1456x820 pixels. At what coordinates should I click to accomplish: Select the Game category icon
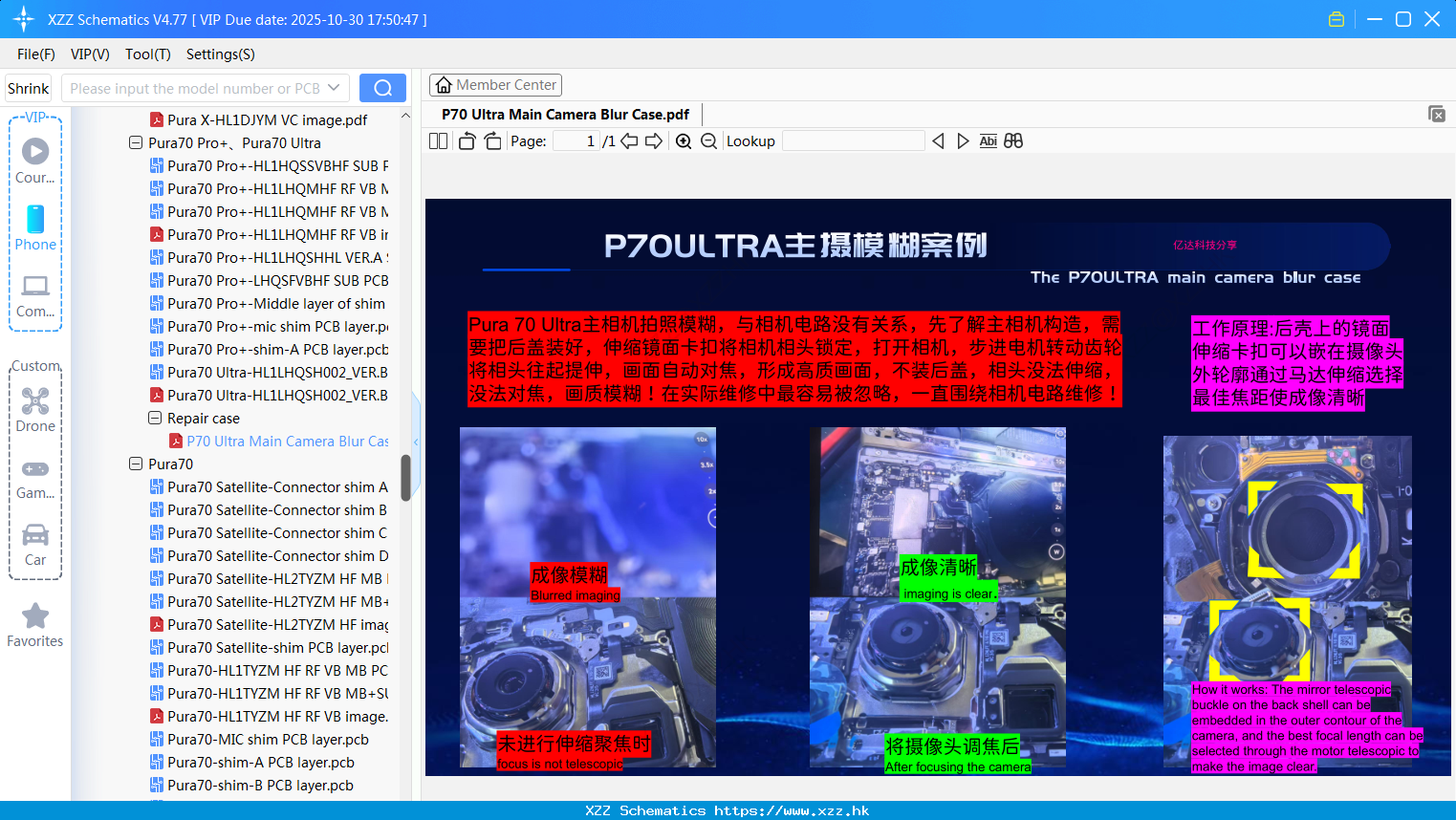[35, 478]
